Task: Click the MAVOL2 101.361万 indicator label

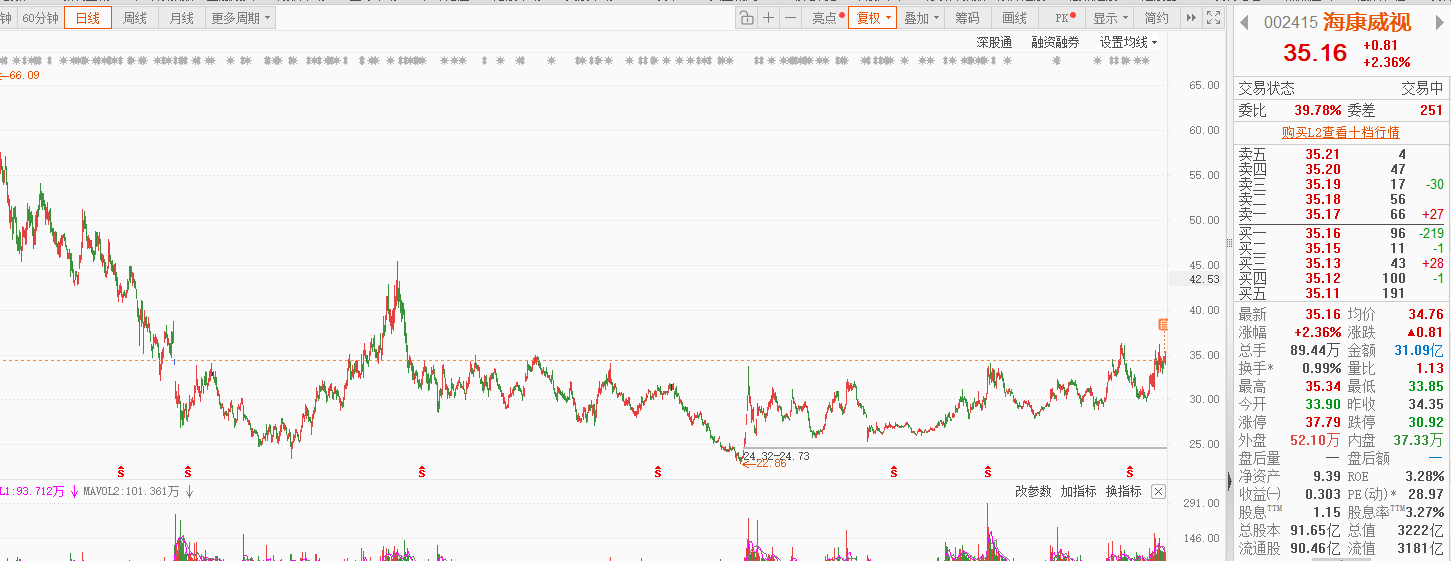Action: point(132,491)
